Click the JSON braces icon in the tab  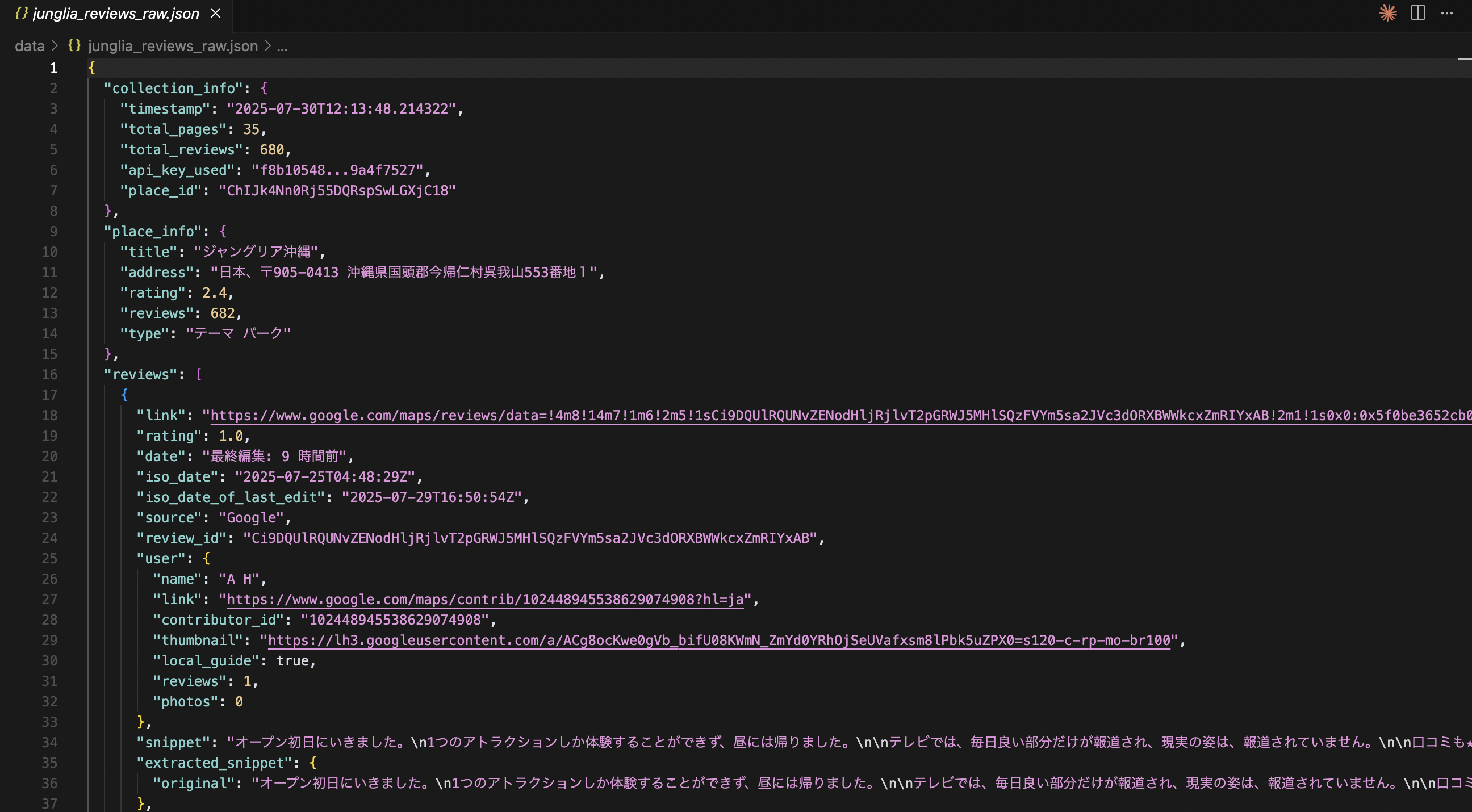22,13
